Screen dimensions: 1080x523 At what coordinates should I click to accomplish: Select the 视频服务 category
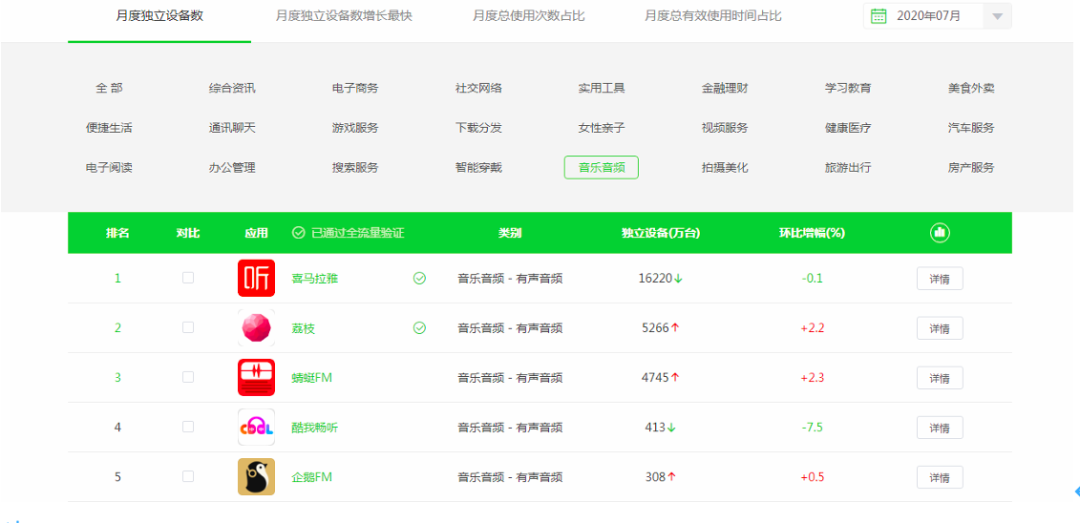tap(725, 127)
